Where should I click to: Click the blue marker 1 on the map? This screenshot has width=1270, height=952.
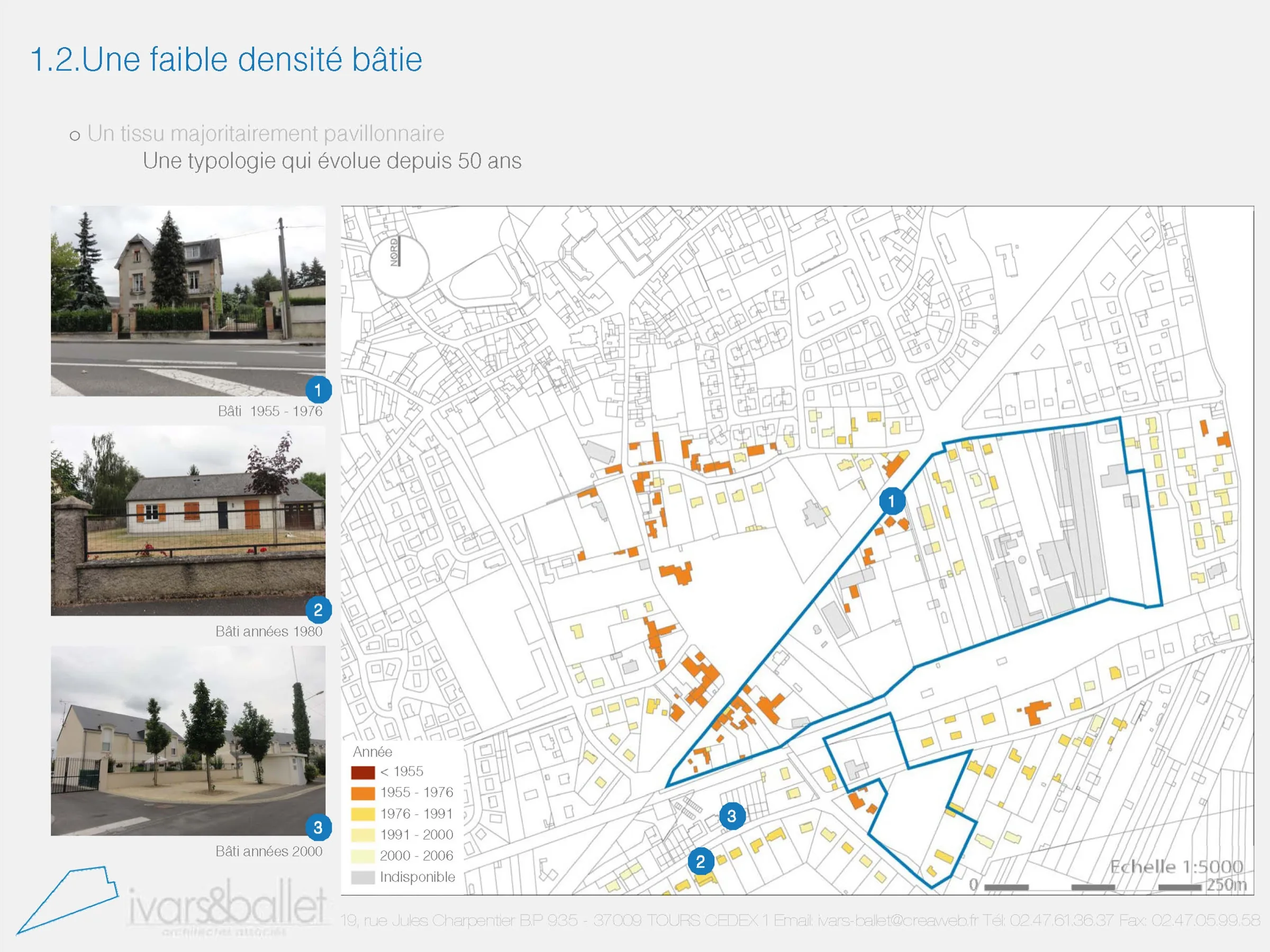(892, 501)
